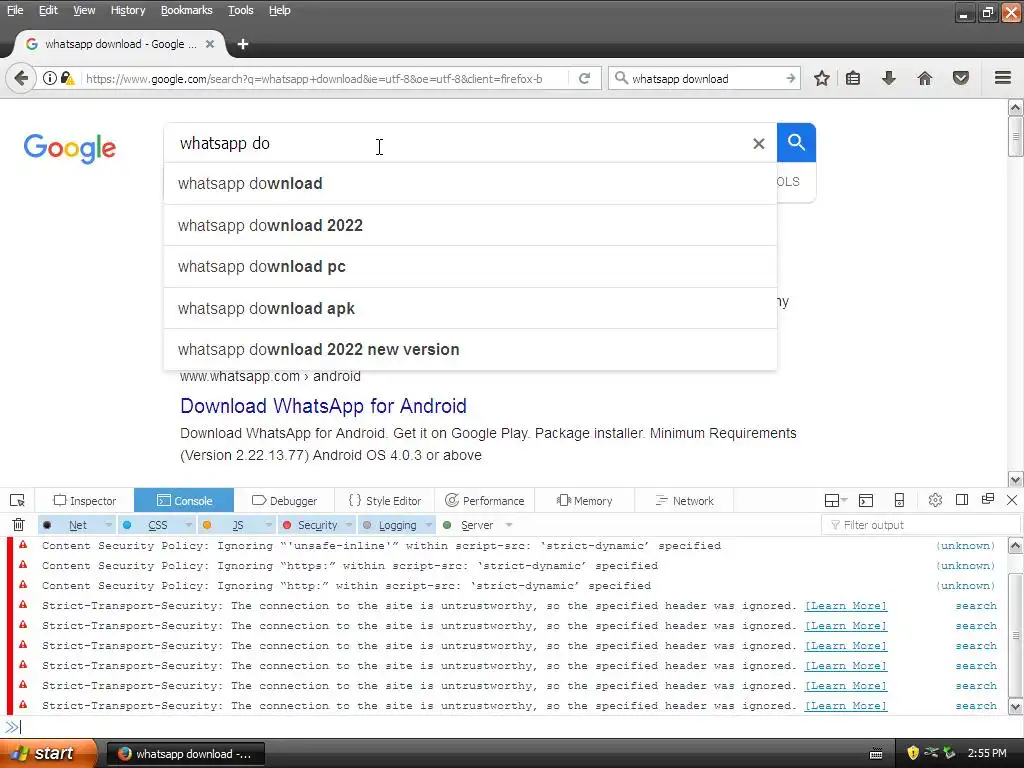Show site information via the info icon
The height and width of the screenshot is (768, 1024).
pos(50,78)
